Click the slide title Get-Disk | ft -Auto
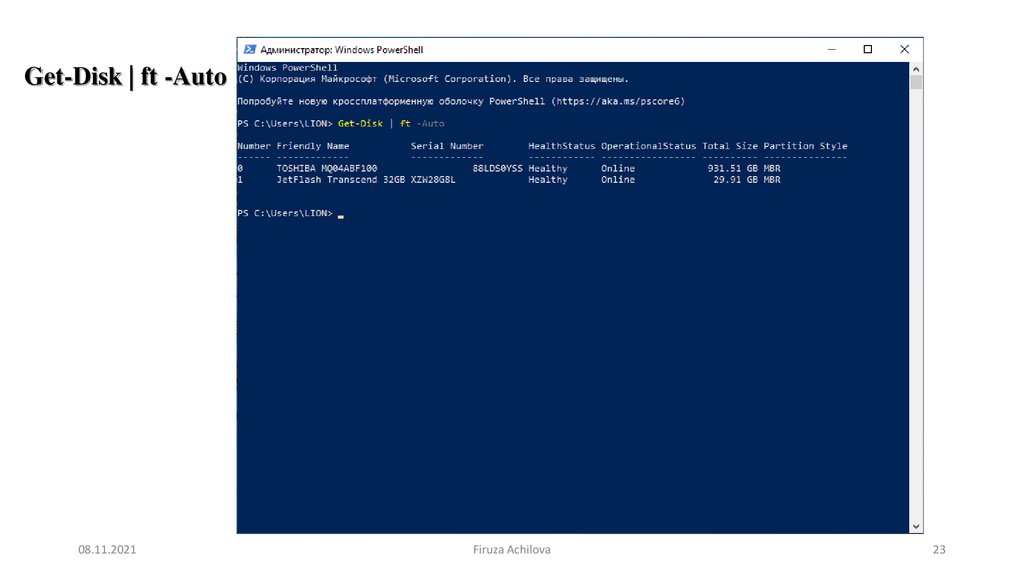 click(x=125, y=76)
